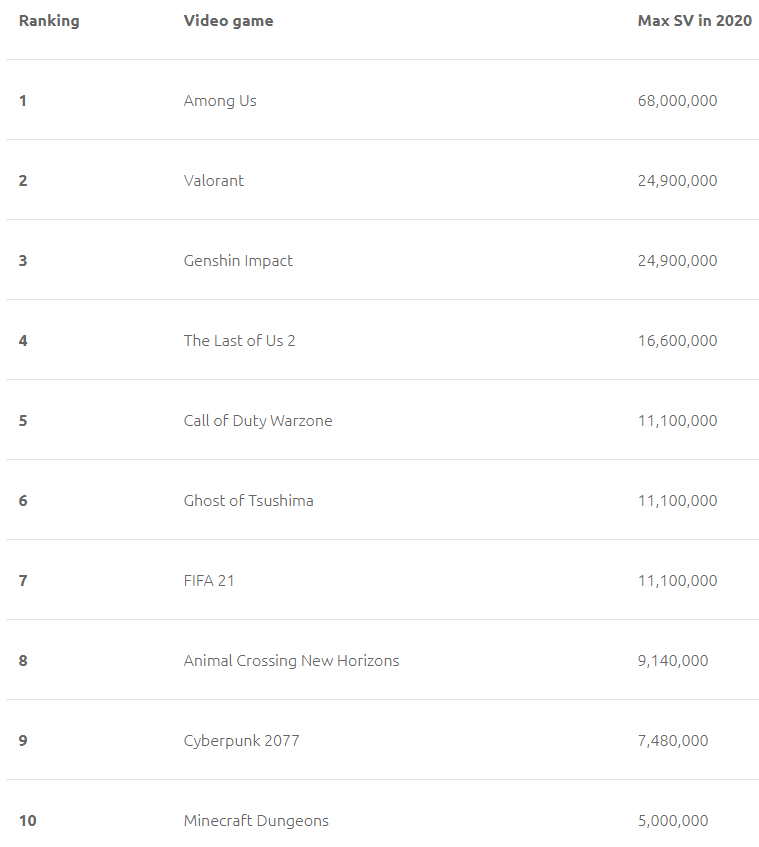Click the Genshin Impact entry
The width and height of the screenshot is (759, 847).
click(238, 261)
